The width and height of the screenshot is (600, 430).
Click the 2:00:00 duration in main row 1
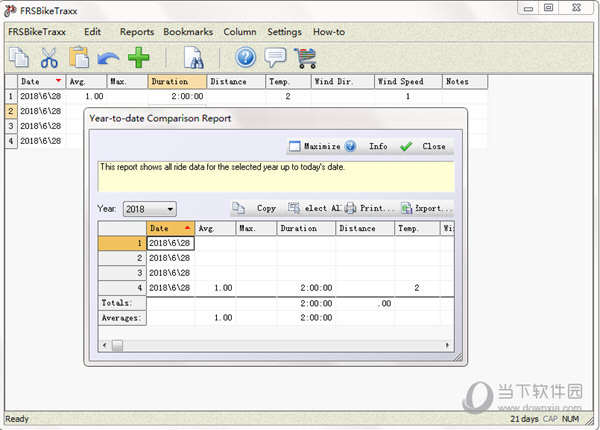point(178,96)
